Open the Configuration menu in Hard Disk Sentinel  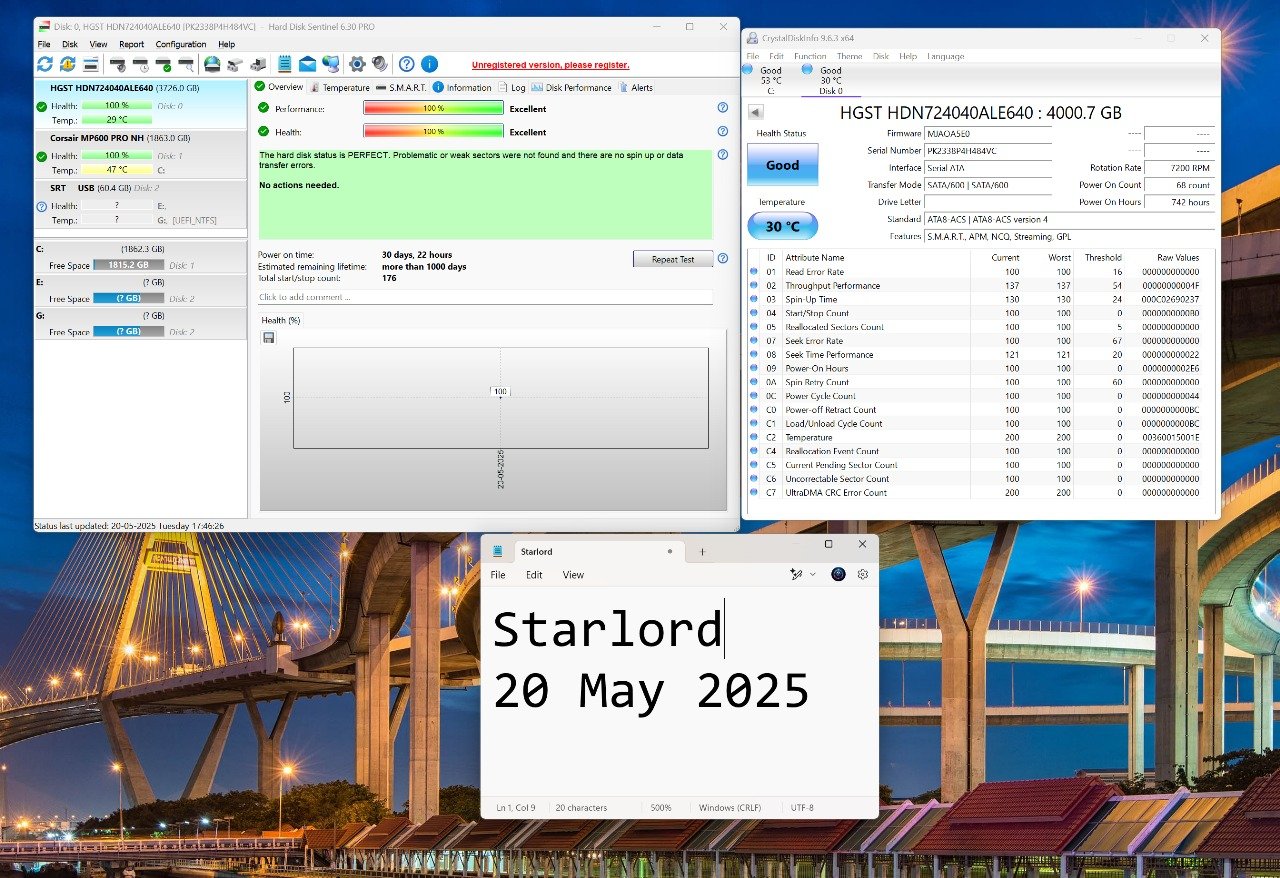181,44
